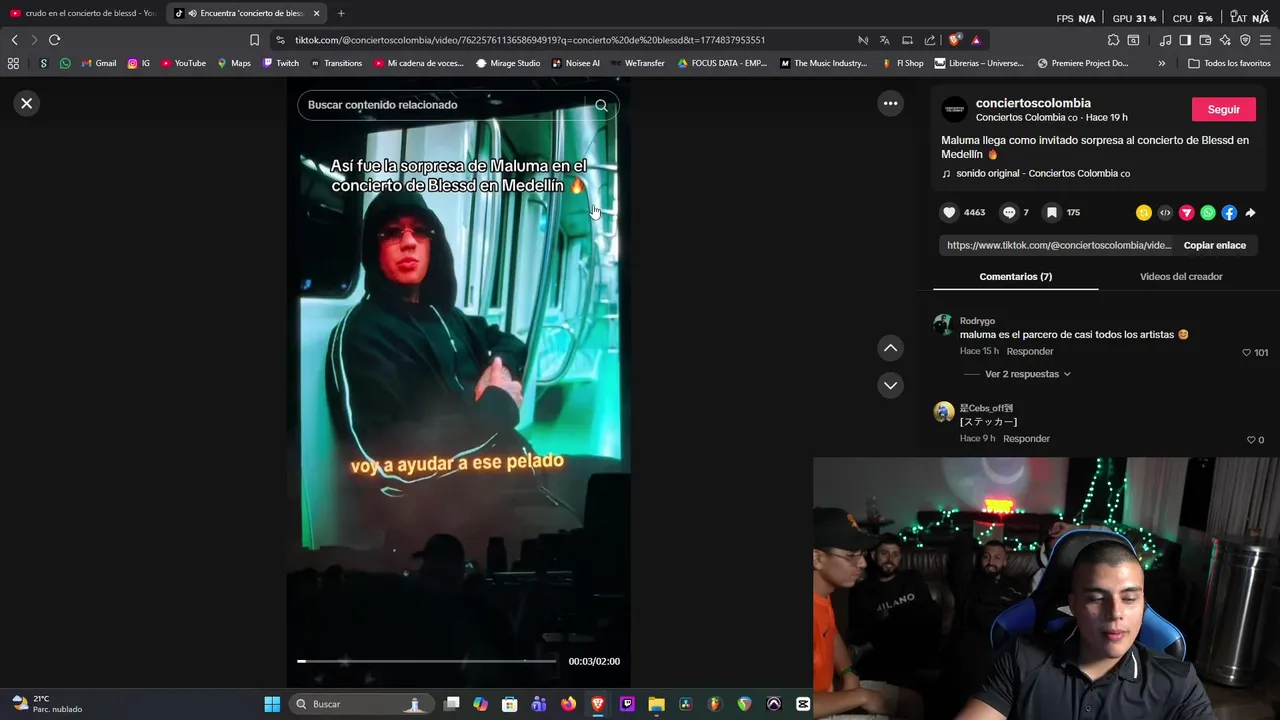
Task: Close the TikTok video viewer
Action: coord(27,103)
